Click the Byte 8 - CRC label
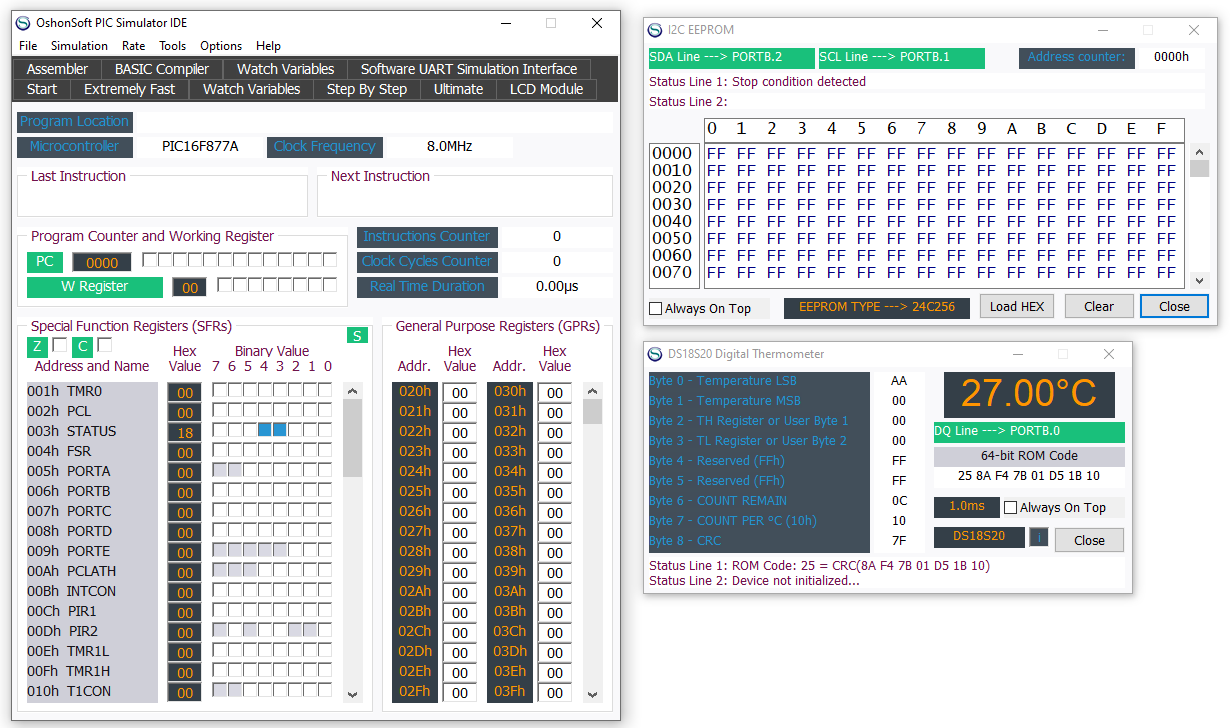The height and width of the screenshot is (728, 1230). click(x=685, y=541)
